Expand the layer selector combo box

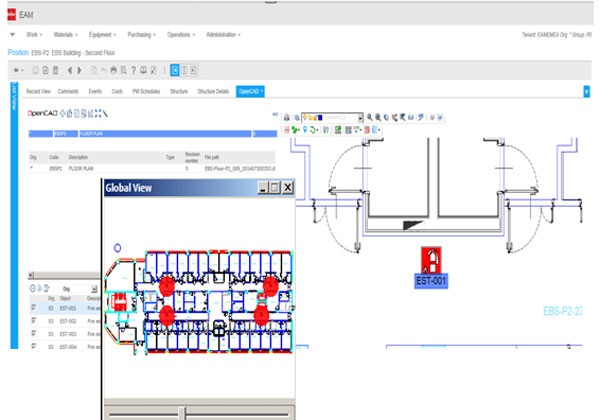(360, 117)
